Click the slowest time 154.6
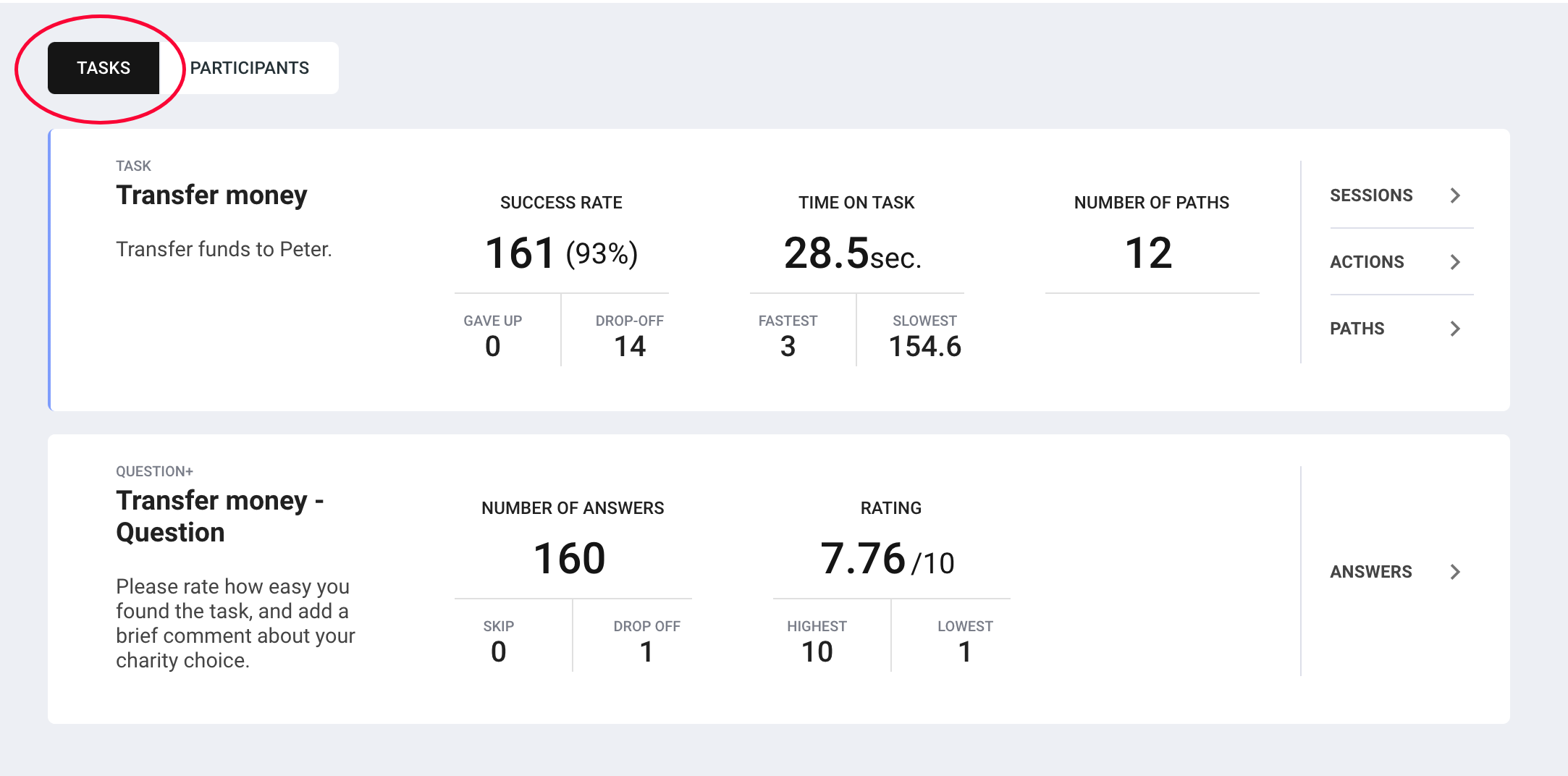This screenshot has height=776, width=1568. [x=925, y=347]
